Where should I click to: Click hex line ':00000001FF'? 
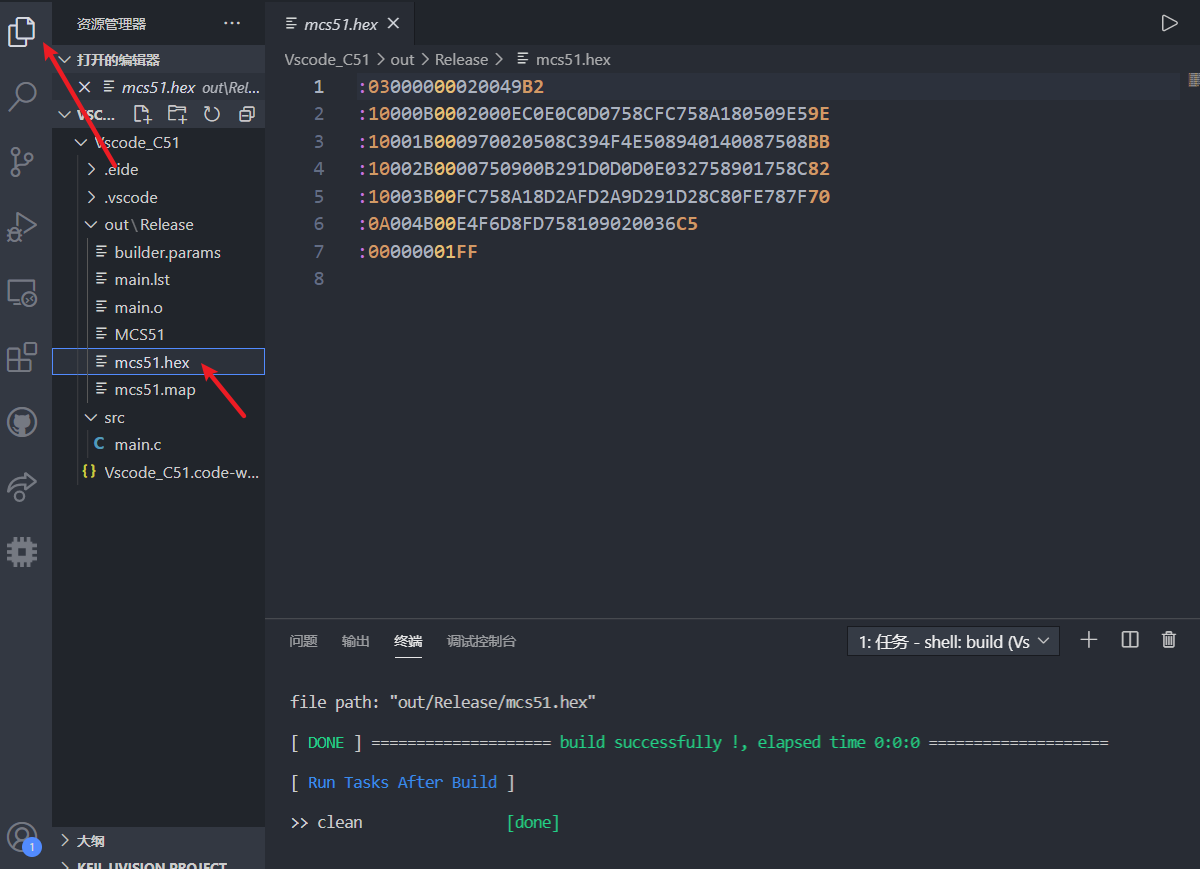(x=418, y=252)
